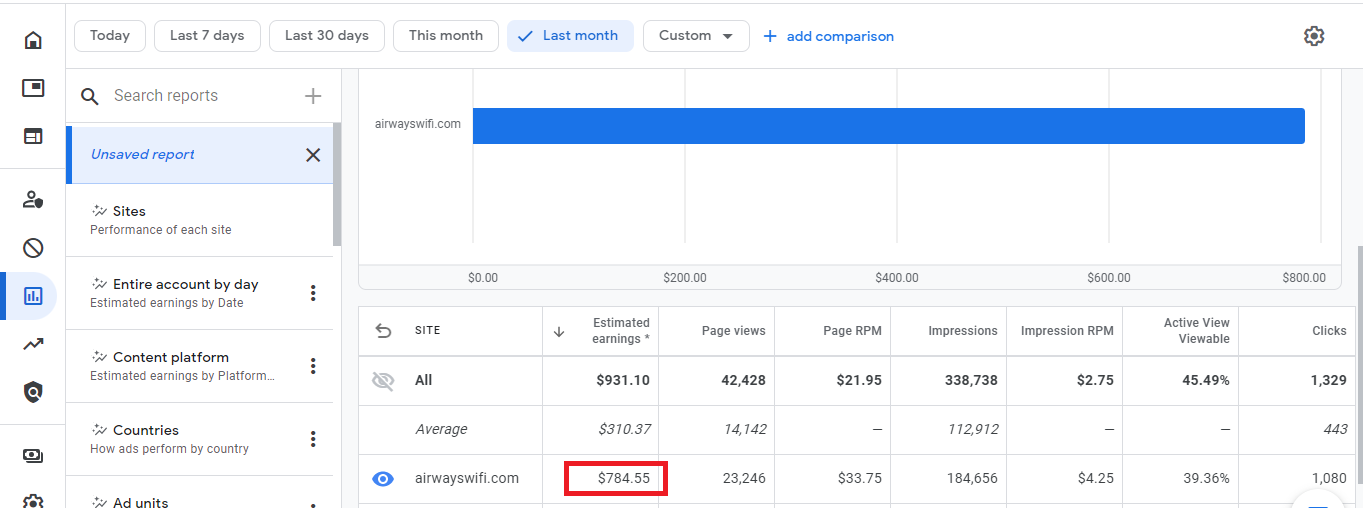The image size is (1363, 508).
Task: Open the Payments sidebar icon
Action: pyautogui.click(x=33, y=455)
